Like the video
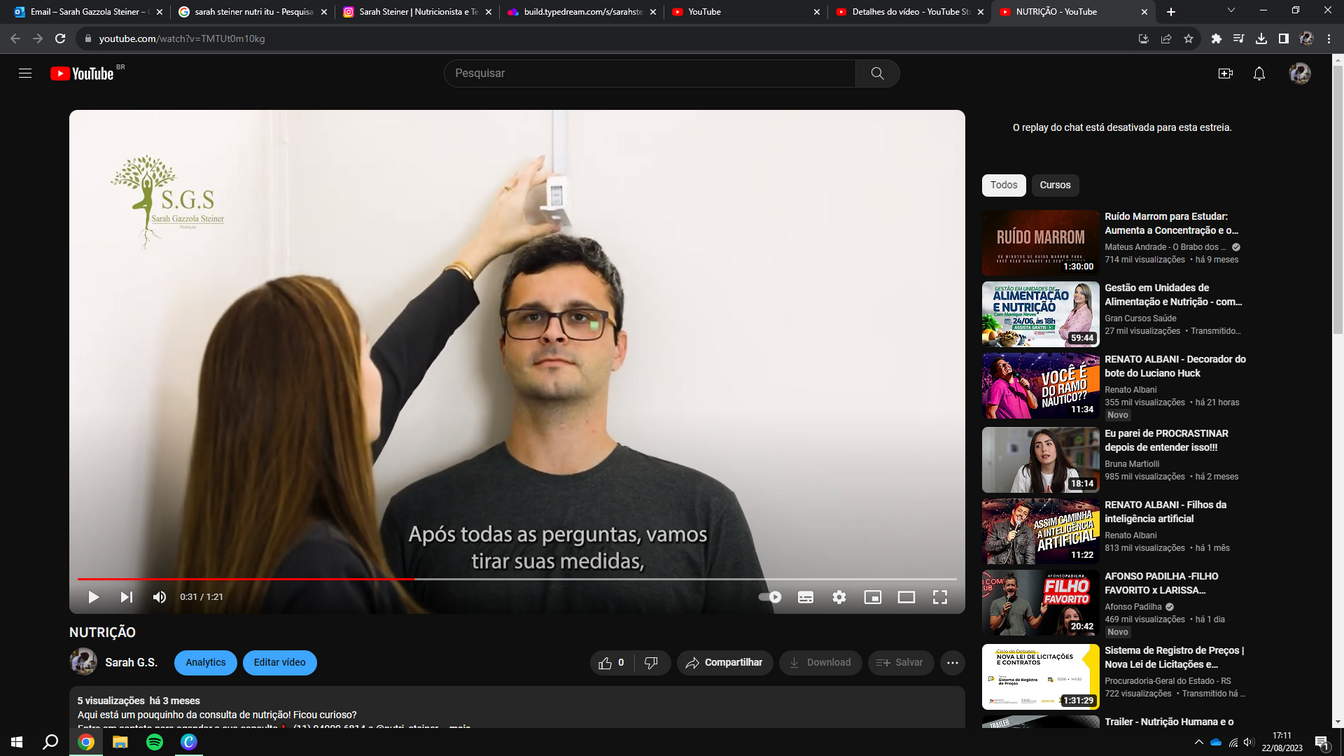1344x756 pixels. [x=611, y=662]
